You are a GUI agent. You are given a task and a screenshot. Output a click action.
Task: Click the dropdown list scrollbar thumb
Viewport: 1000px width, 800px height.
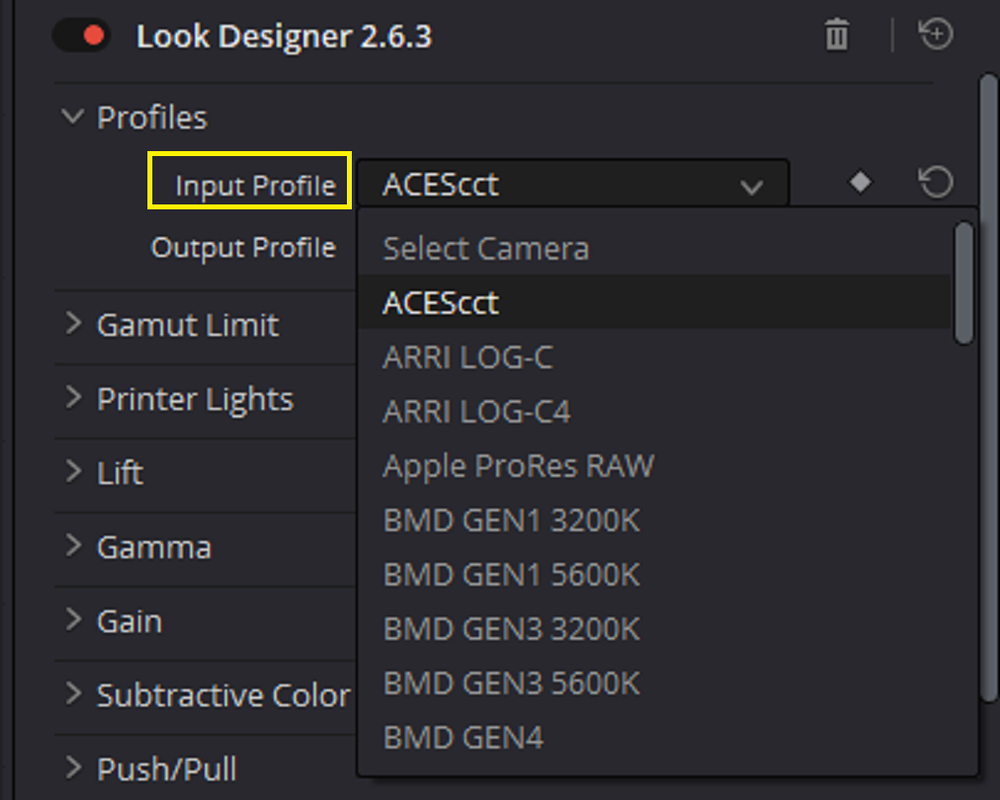(964, 283)
